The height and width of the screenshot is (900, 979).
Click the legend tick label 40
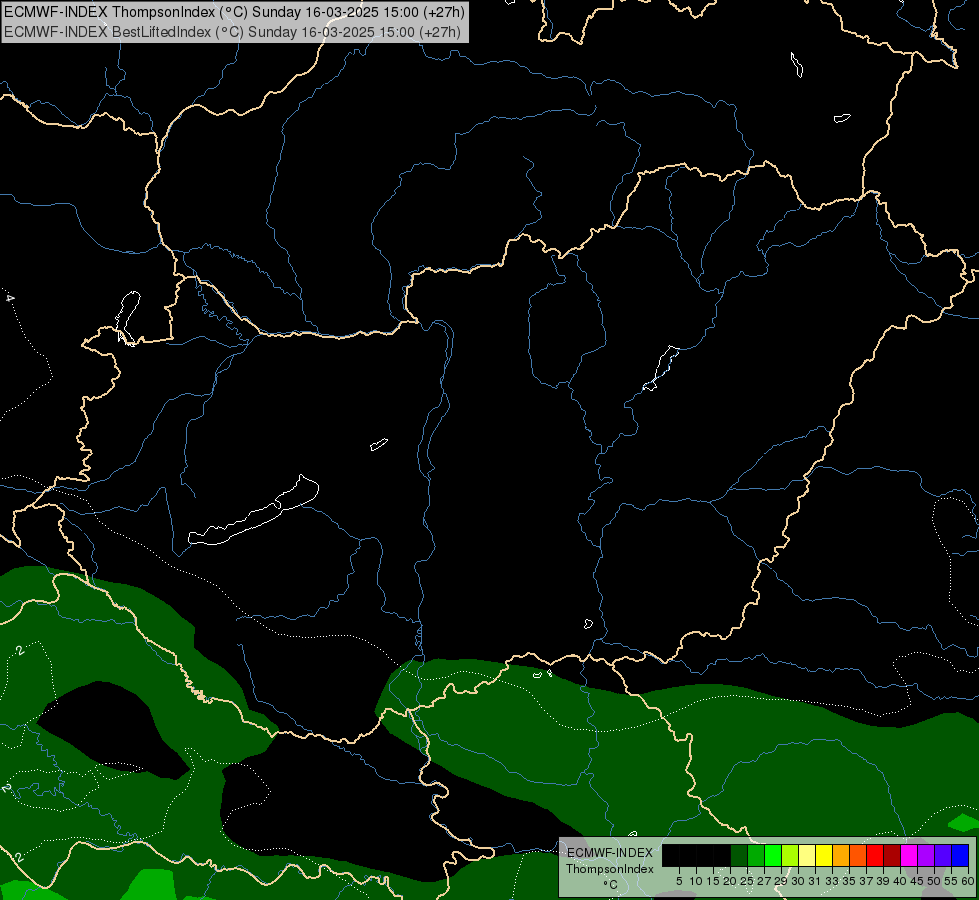(900, 881)
